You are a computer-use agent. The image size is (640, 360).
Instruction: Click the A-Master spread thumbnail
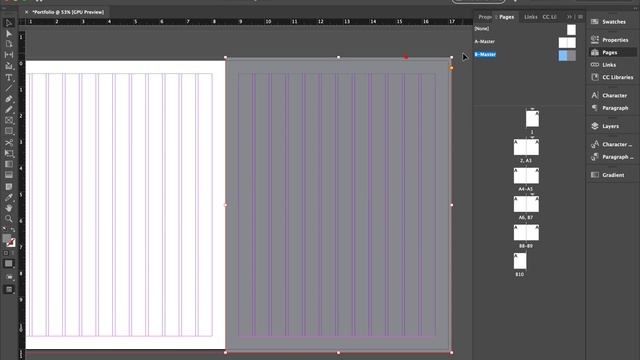tap(567, 42)
